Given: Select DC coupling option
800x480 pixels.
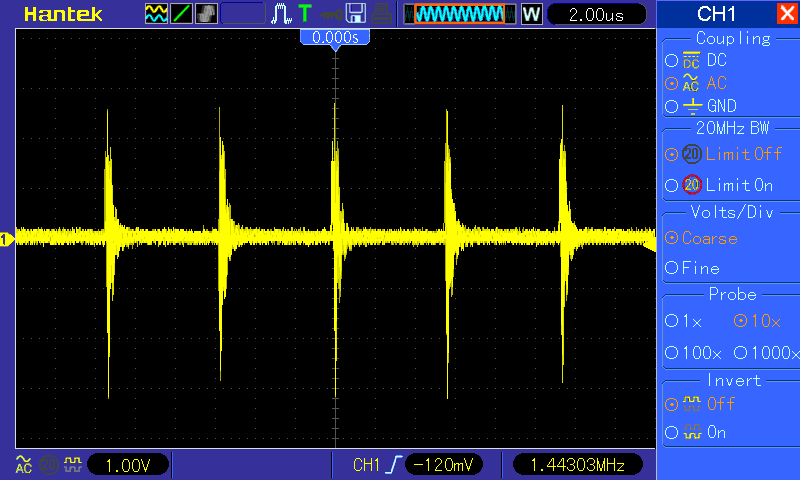Looking at the screenshot, I should tap(696, 60).
